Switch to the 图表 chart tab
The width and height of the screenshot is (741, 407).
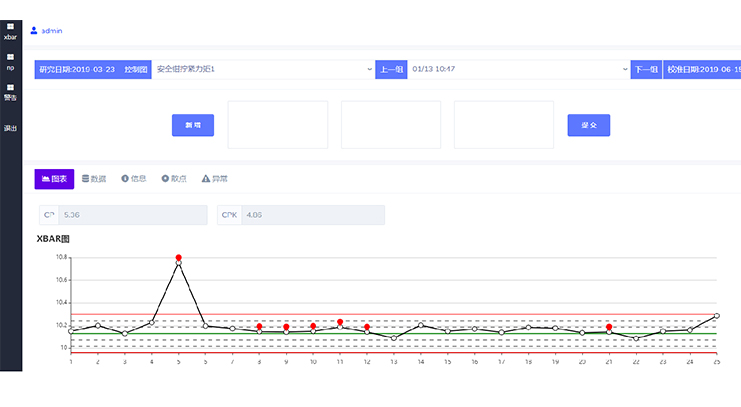(x=54, y=179)
